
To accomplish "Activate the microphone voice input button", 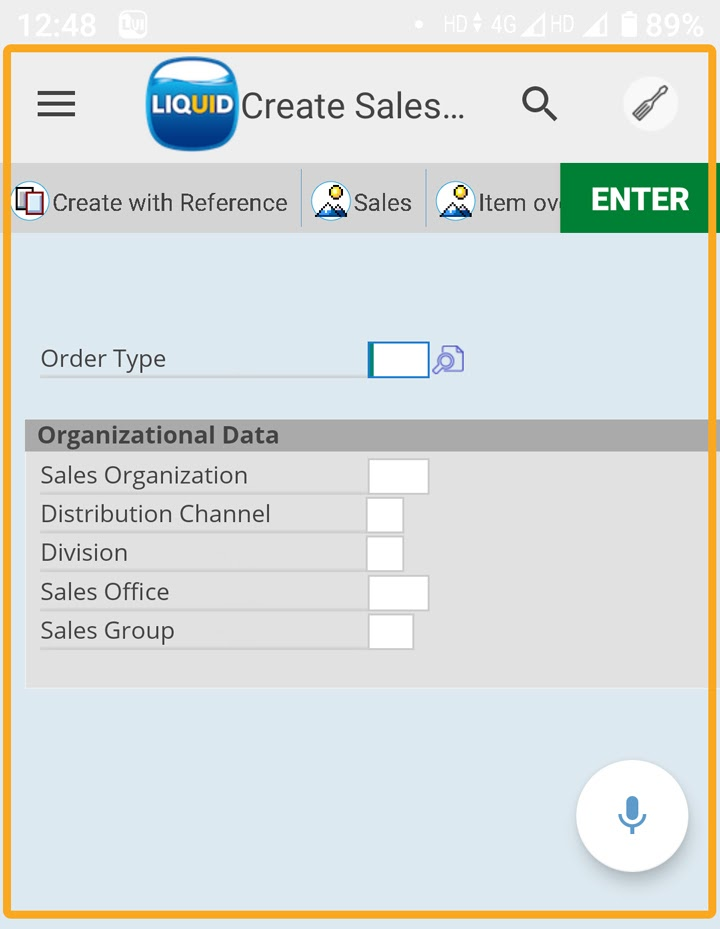I will click(x=631, y=815).
